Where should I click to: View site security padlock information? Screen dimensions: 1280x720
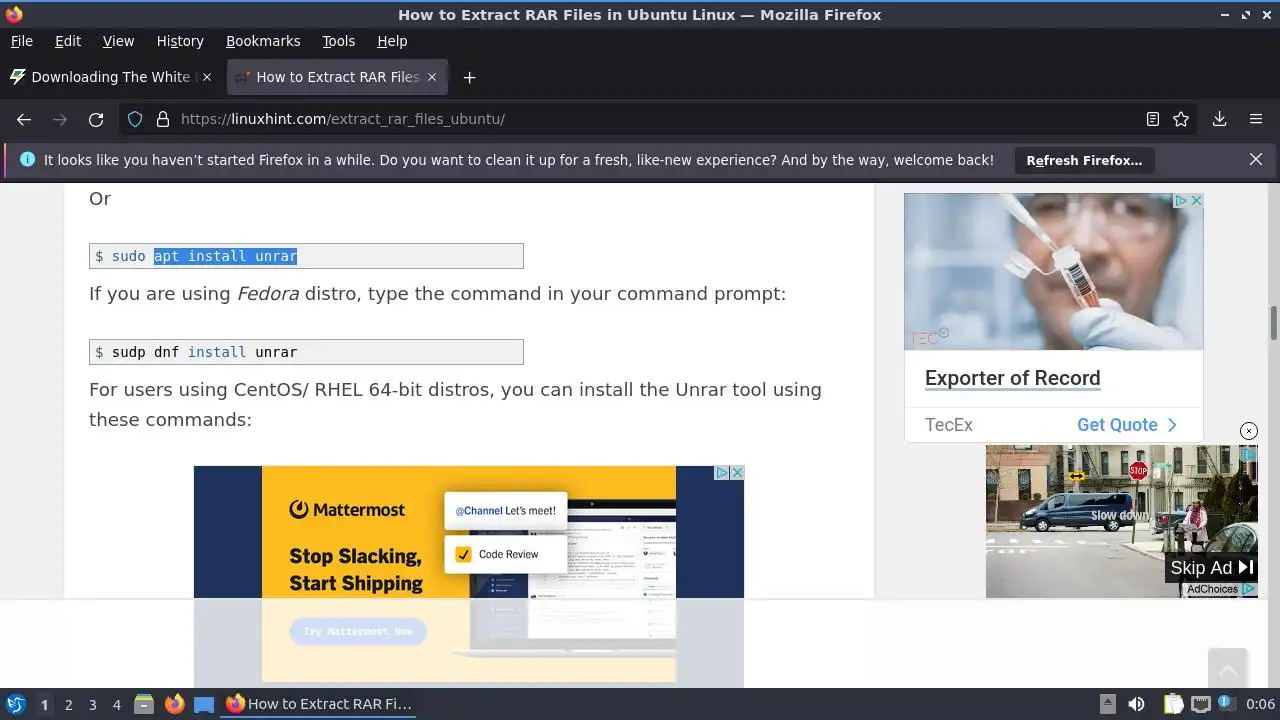pyautogui.click(x=163, y=119)
